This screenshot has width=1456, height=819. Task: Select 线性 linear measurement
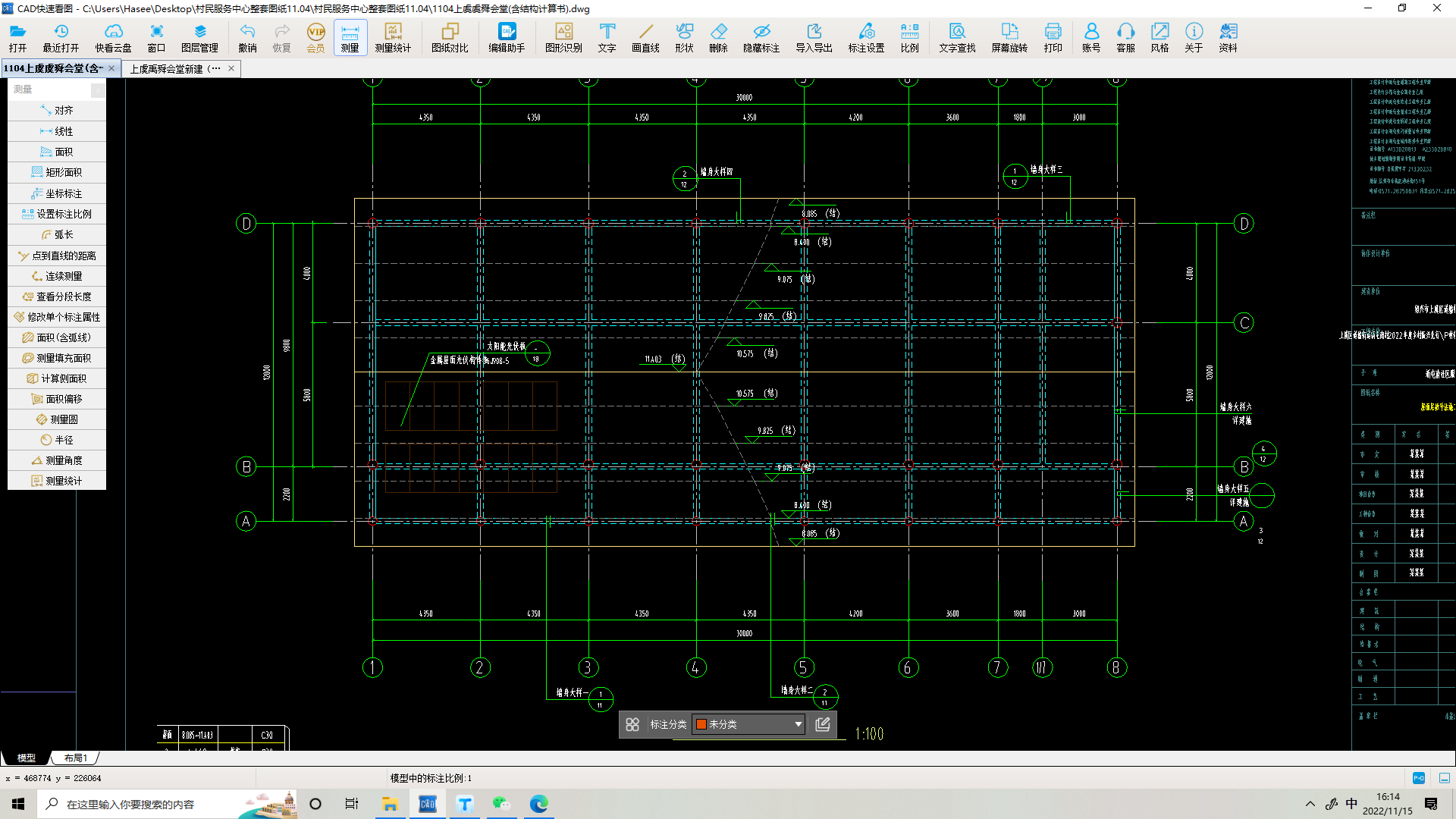point(57,131)
